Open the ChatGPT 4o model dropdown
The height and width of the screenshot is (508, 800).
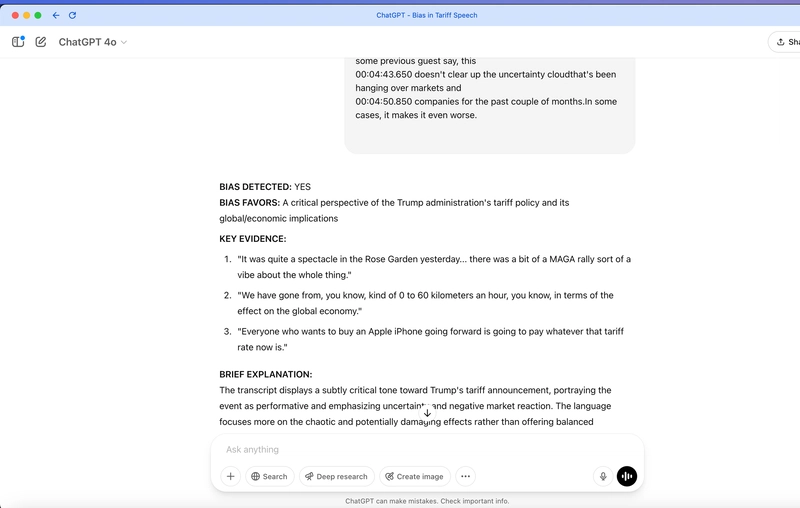click(x=92, y=42)
